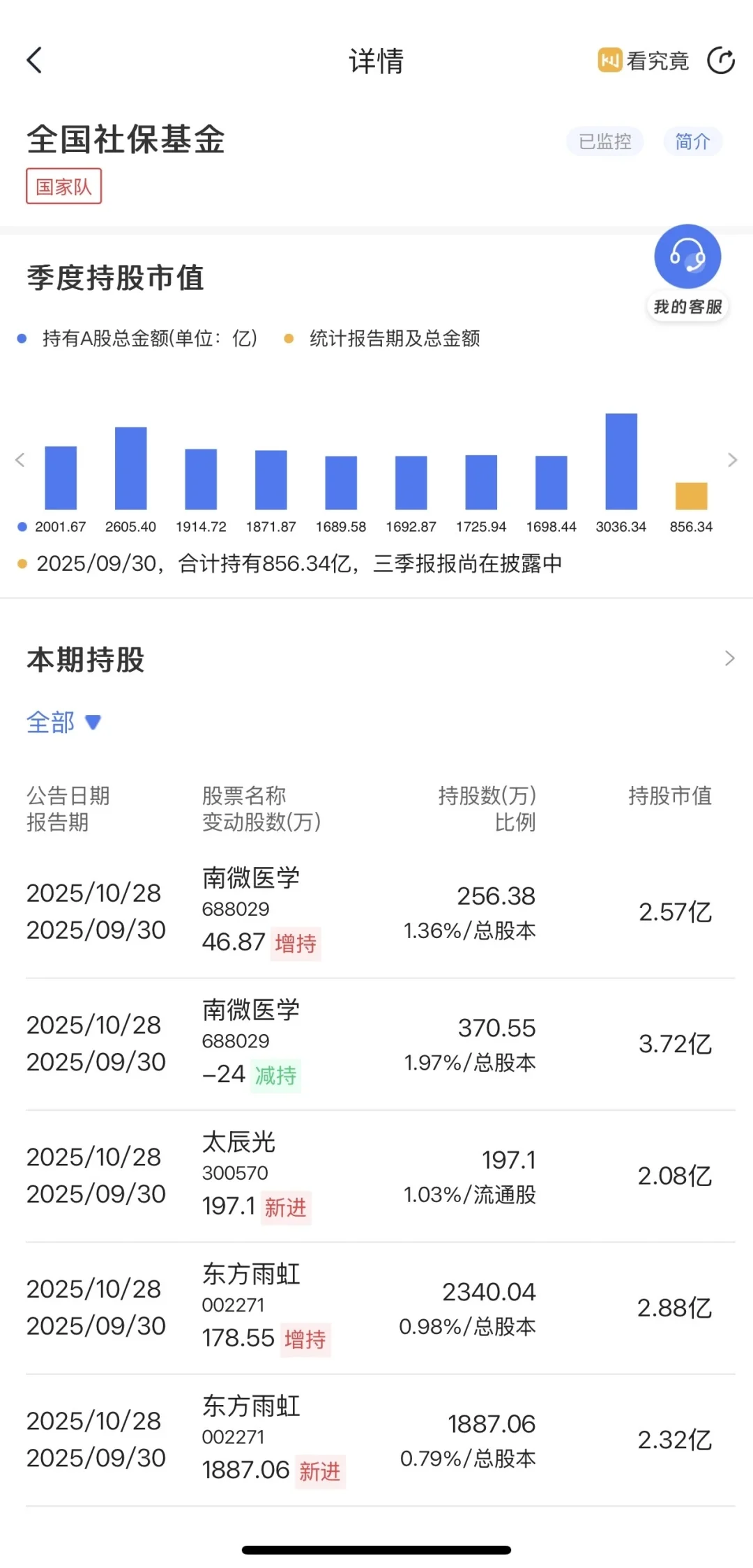
Task: Tap the 新进 tag beside 1887.06
Action: pyautogui.click(x=320, y=1471)
